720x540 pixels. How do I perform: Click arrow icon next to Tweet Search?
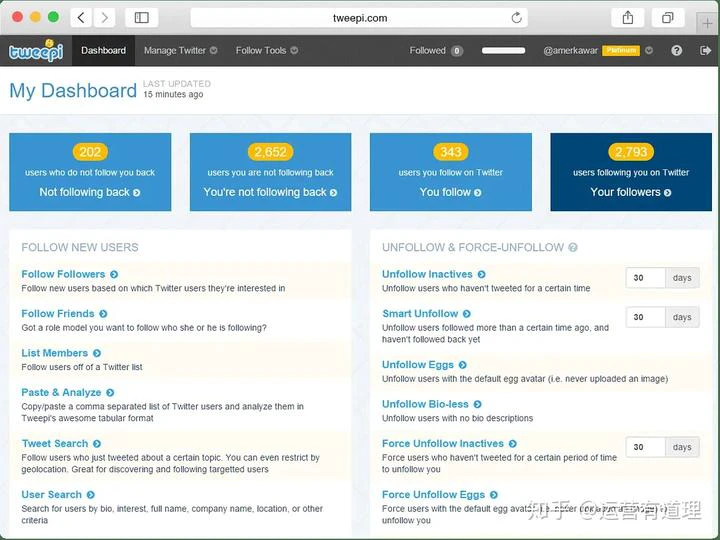pos(97,444)
